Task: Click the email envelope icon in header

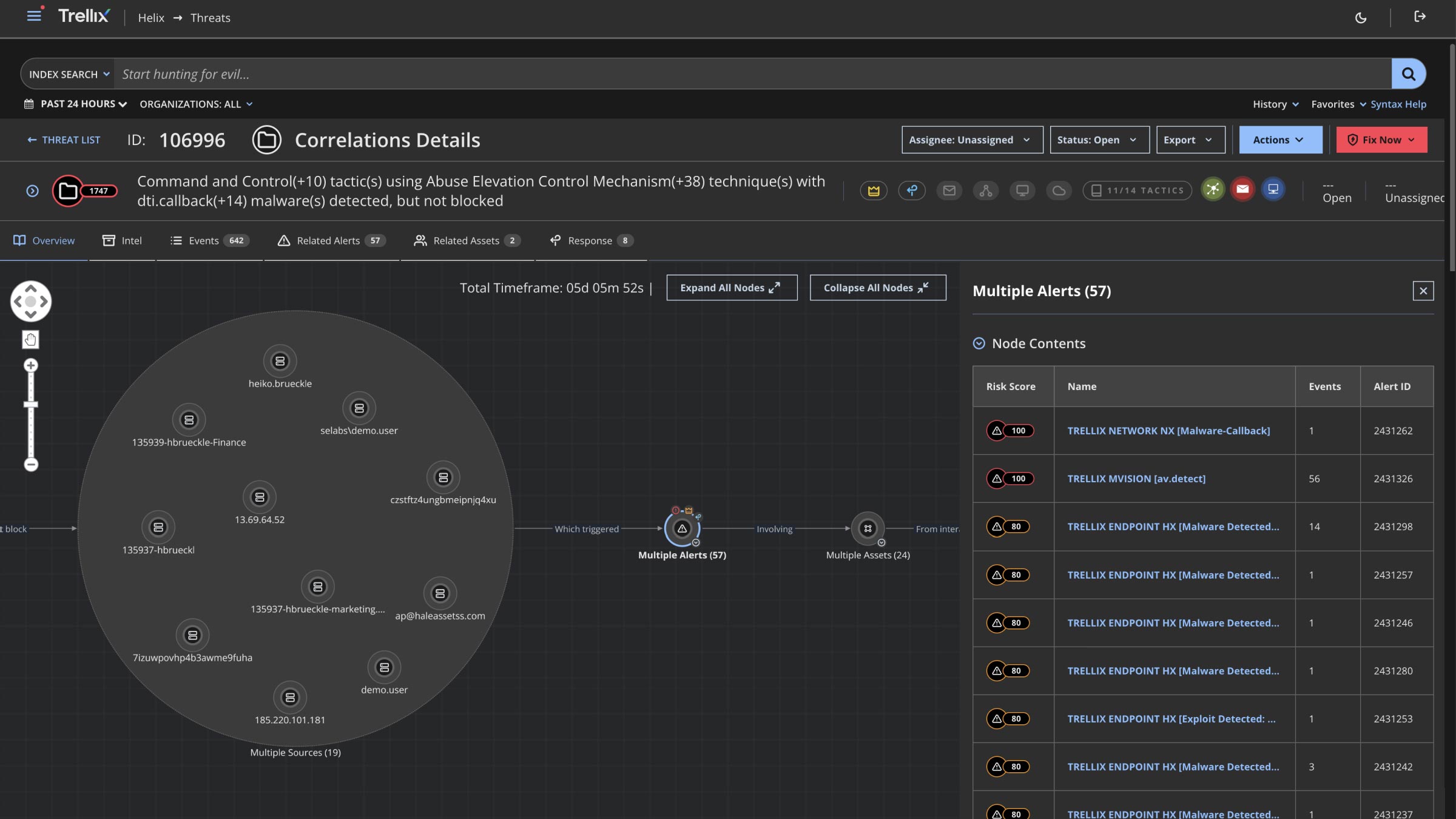Action: (949, 190)
